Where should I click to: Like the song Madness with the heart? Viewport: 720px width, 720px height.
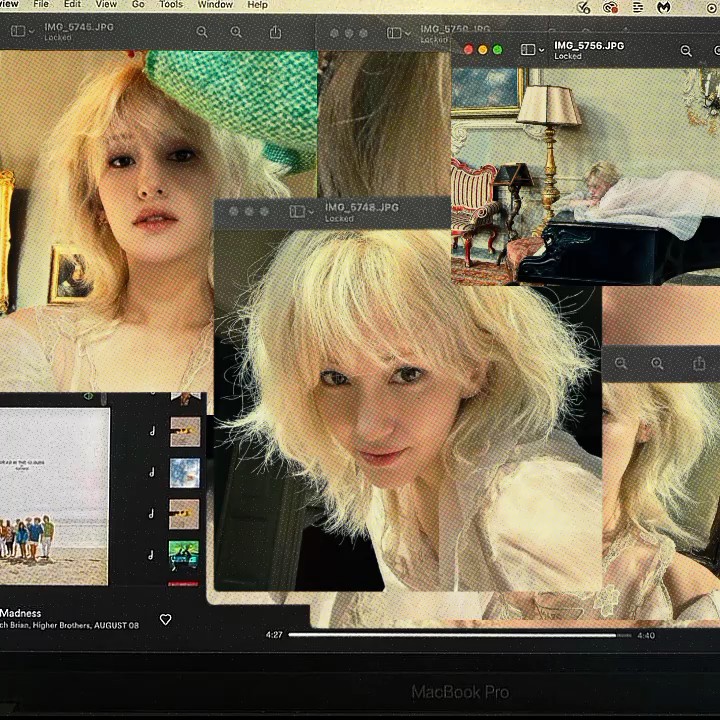click(166, 620)
